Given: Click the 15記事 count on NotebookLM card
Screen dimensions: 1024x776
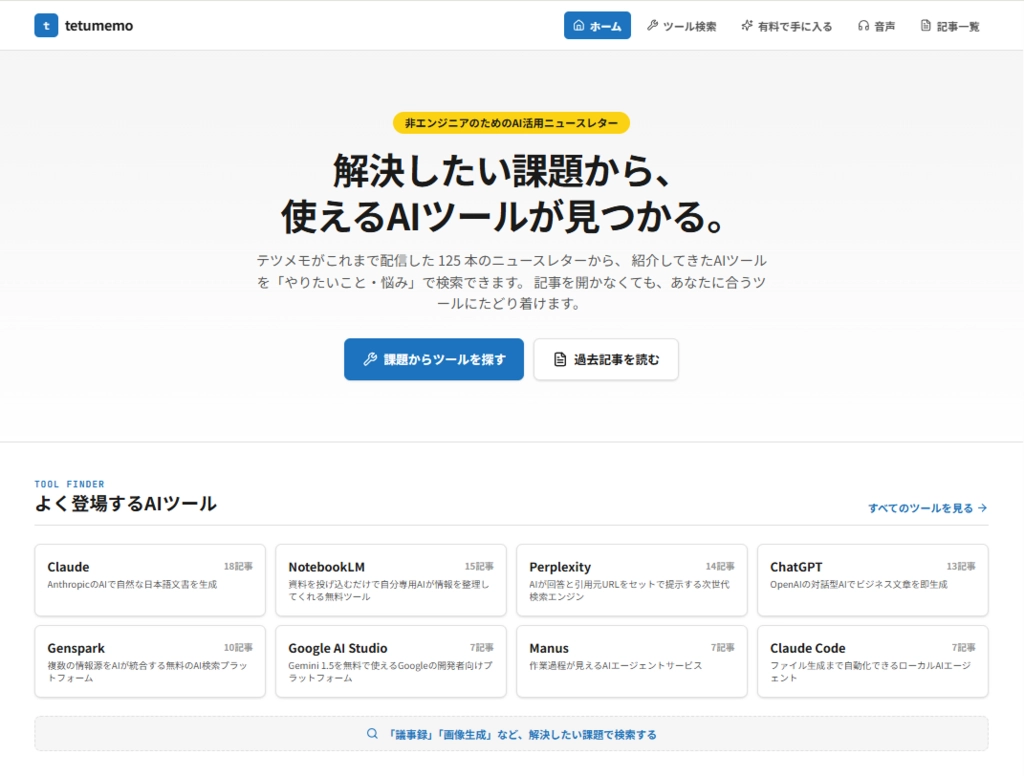Looking at the screenshot, I should (x=479, y=566).
